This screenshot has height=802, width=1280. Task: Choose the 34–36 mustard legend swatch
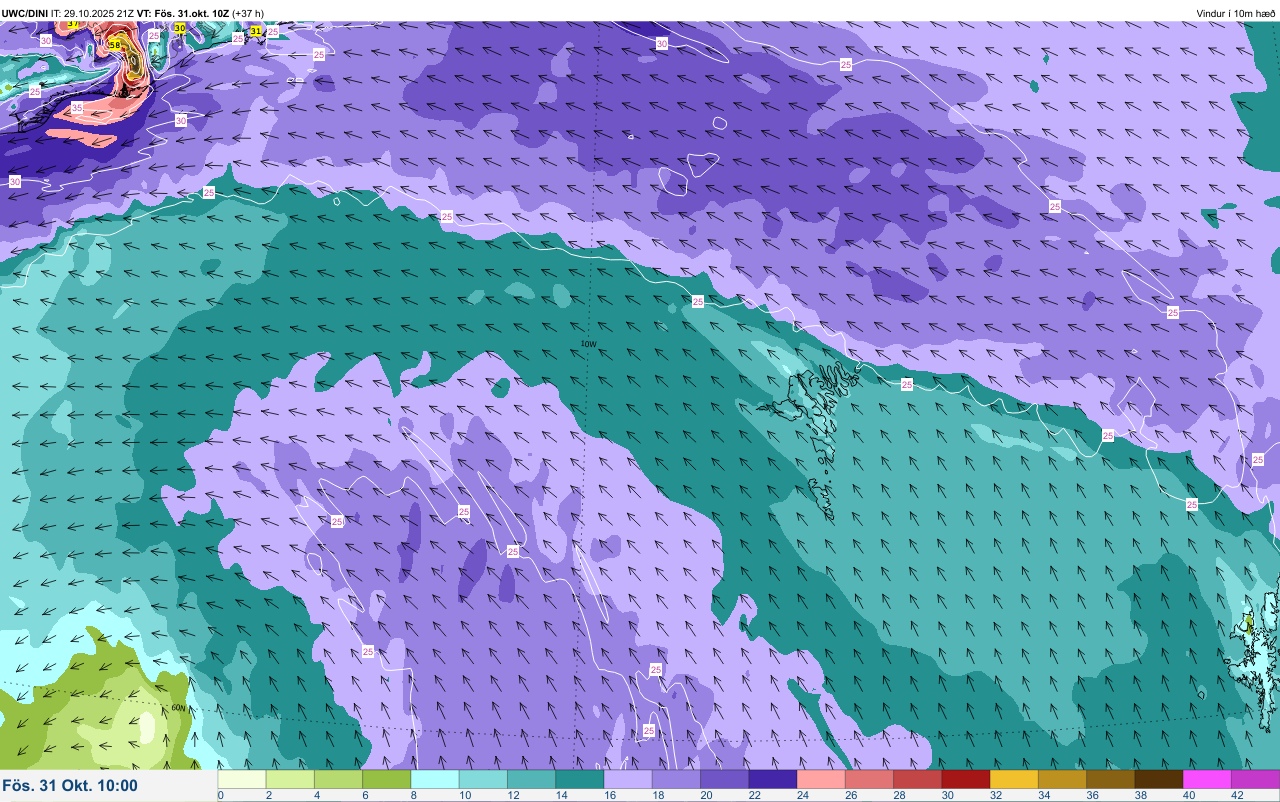pyautogui.click(x=1062, y=779)
